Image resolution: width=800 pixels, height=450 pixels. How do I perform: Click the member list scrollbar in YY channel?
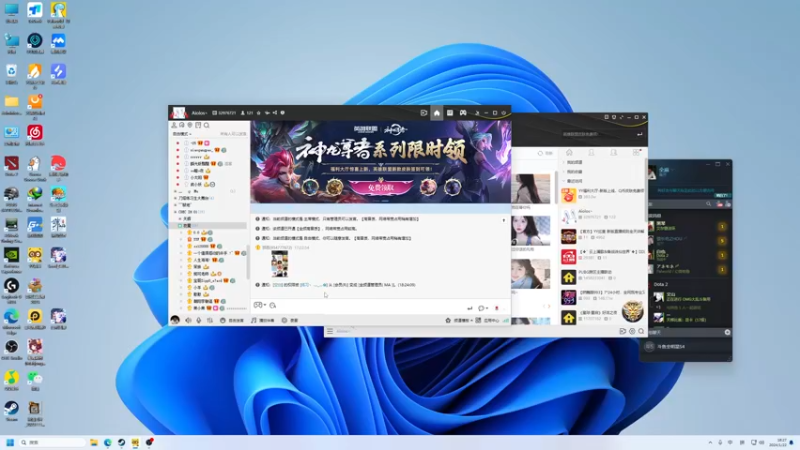(248, 263)
